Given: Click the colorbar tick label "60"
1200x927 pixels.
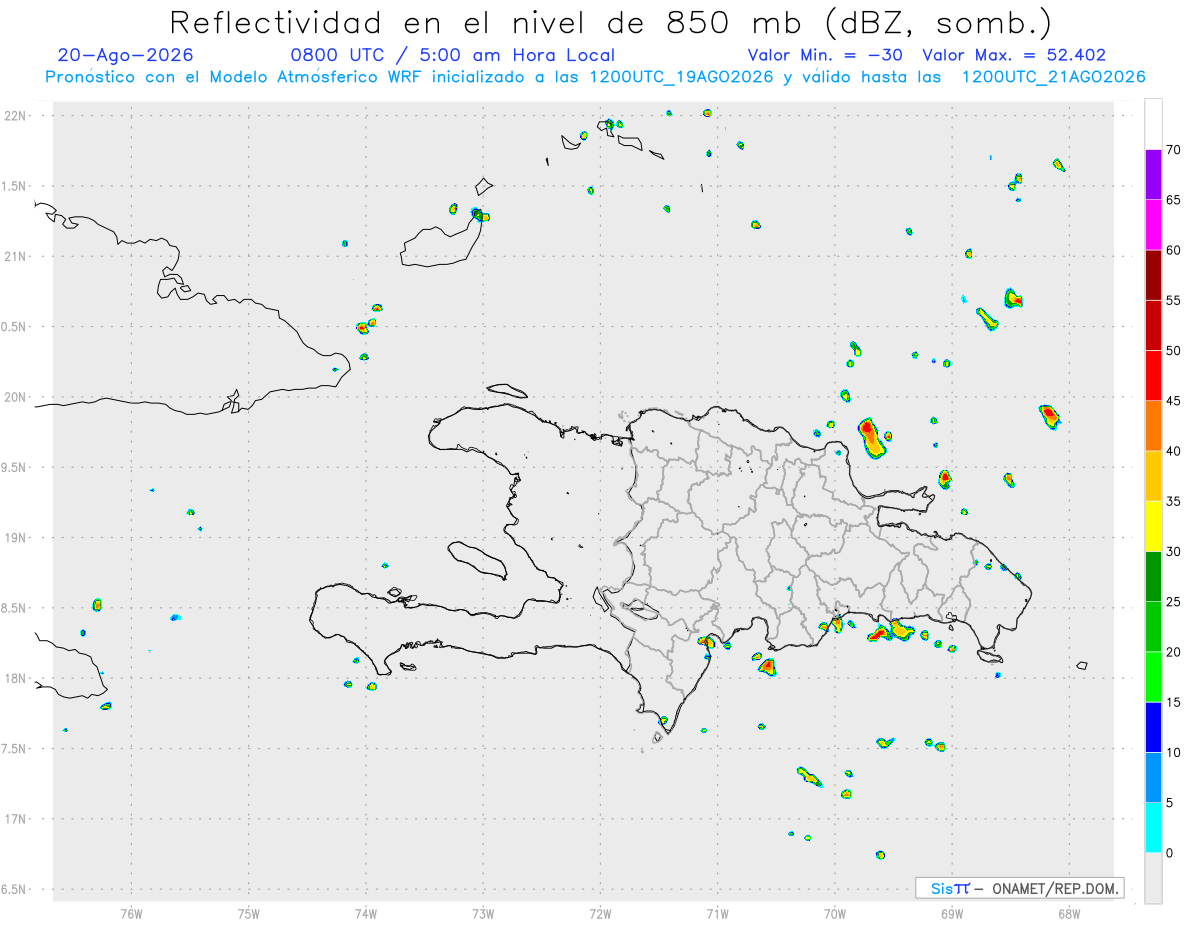Looking at the screenshot, I should pyautogui.click(x=1173, y=250).
